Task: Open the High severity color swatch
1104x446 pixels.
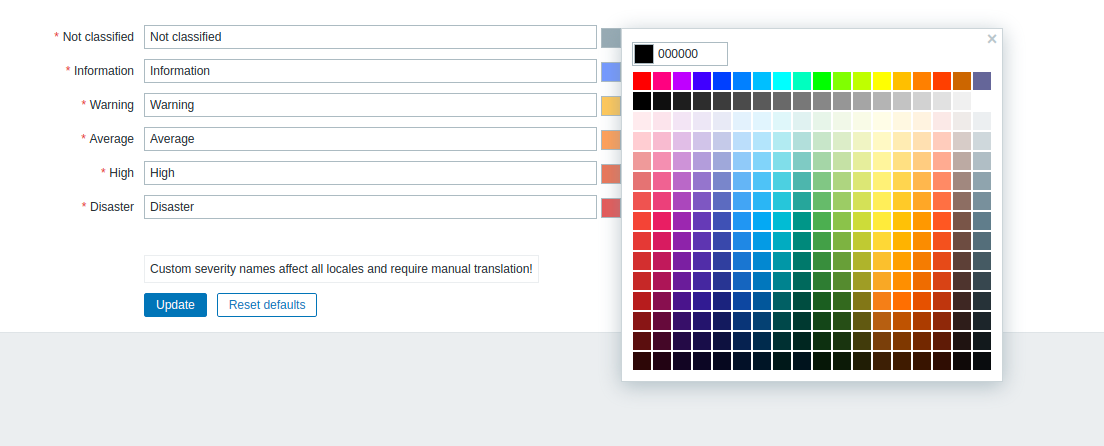Action: pos(611,174)
